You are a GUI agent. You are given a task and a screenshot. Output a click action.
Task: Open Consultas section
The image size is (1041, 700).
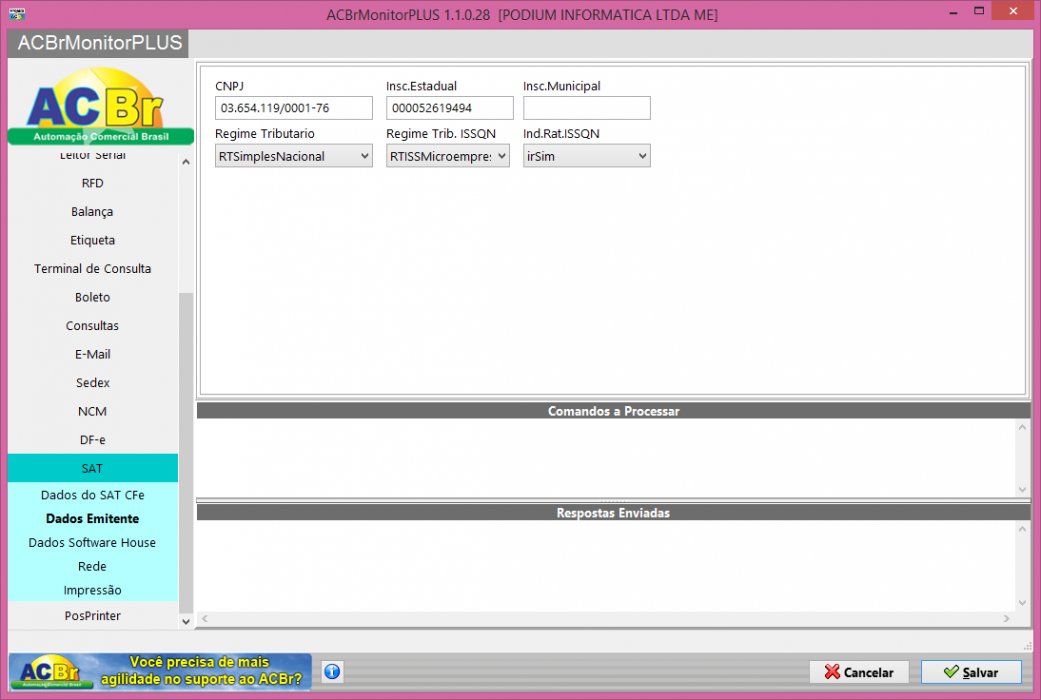click(92, 326)
